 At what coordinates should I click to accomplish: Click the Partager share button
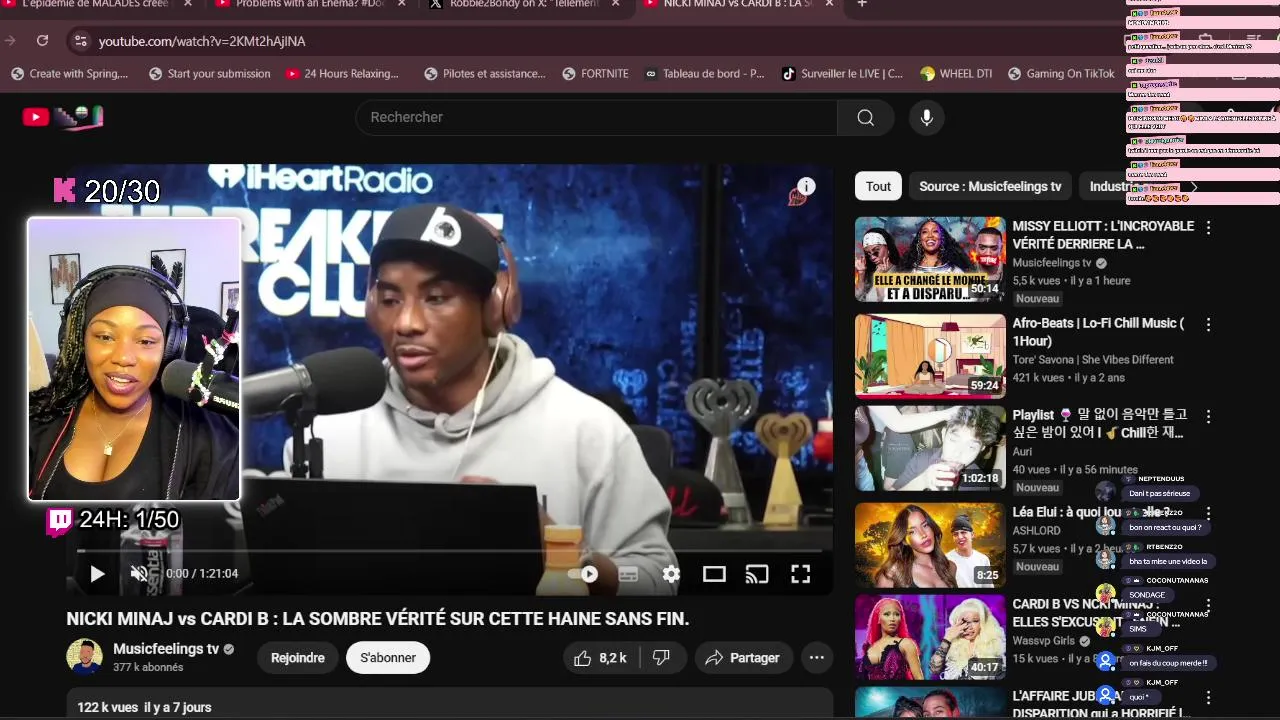pyautogui.click(x=742, y=658)
